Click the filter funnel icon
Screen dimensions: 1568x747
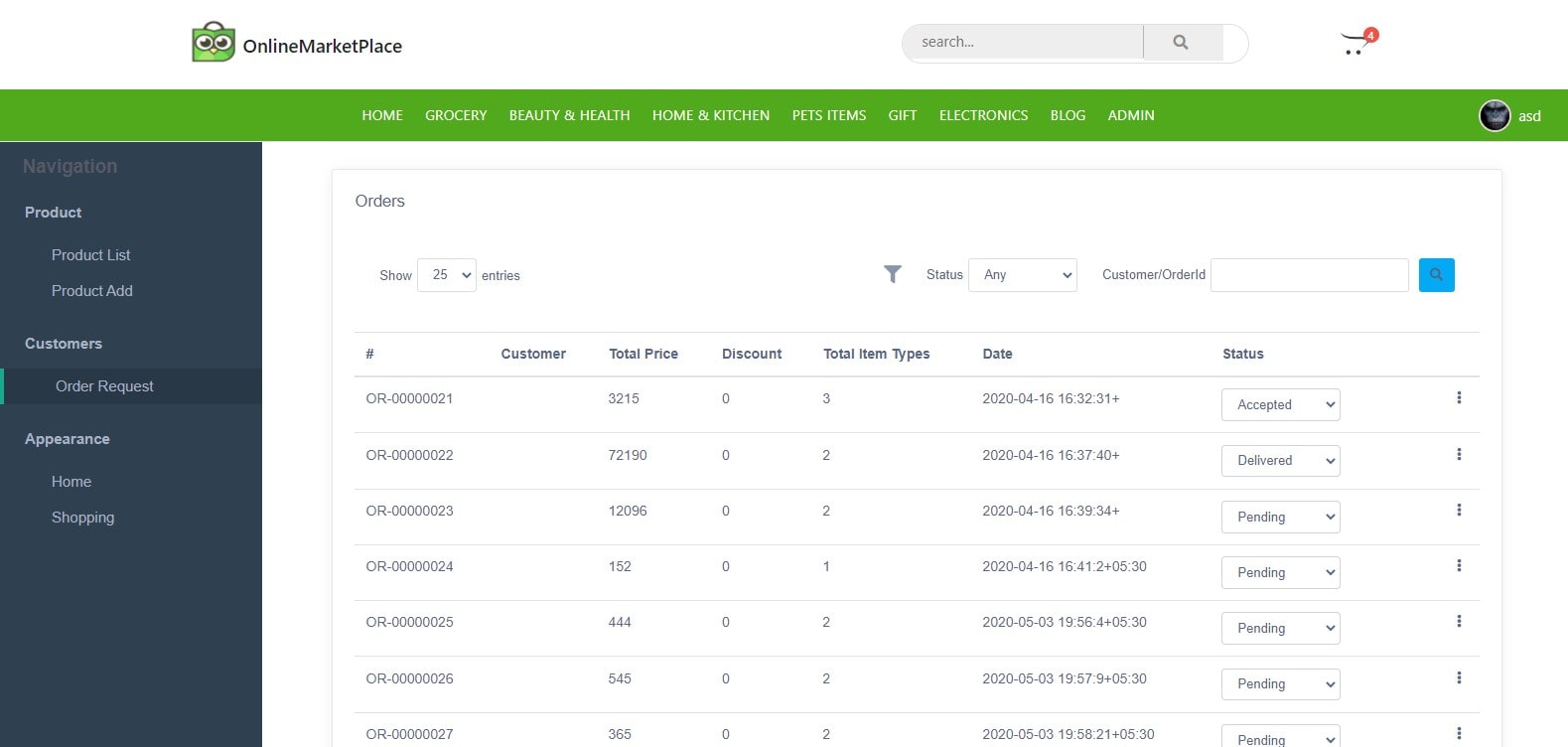click(893, 274)
